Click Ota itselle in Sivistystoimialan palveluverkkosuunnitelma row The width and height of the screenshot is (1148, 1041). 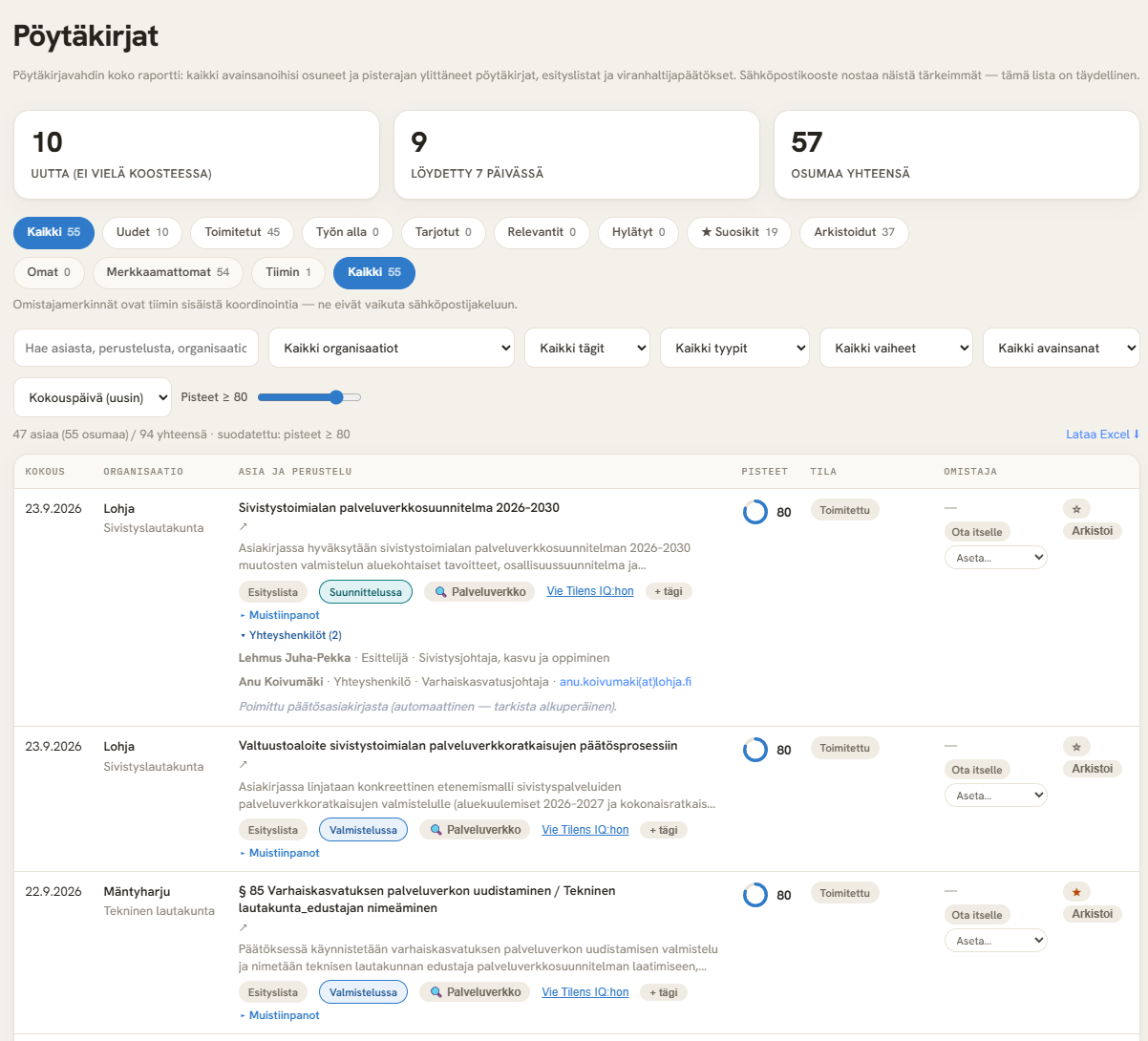click(977, 532)
